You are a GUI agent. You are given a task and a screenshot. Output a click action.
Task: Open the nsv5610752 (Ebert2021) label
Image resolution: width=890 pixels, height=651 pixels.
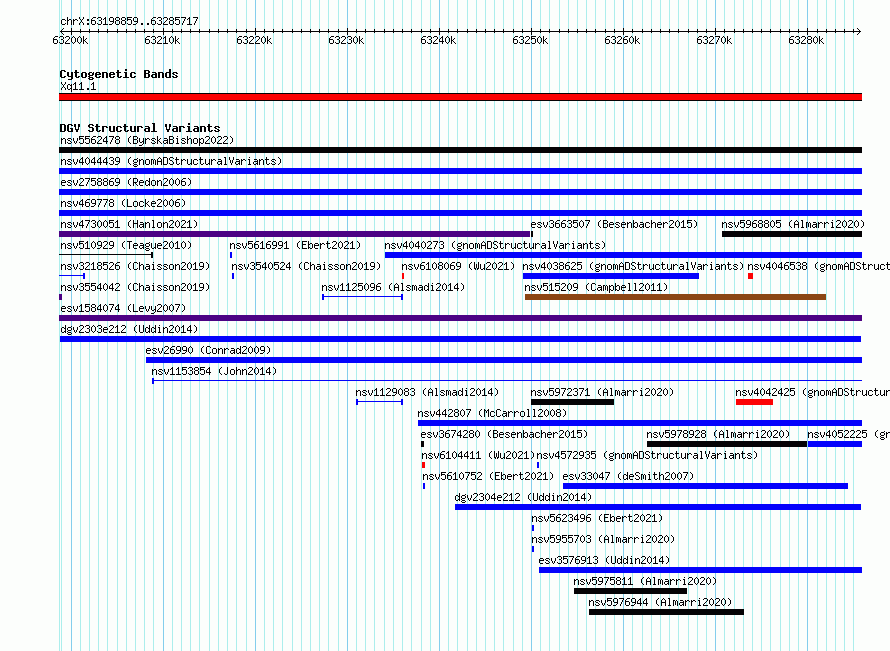(x=488, y=476)
